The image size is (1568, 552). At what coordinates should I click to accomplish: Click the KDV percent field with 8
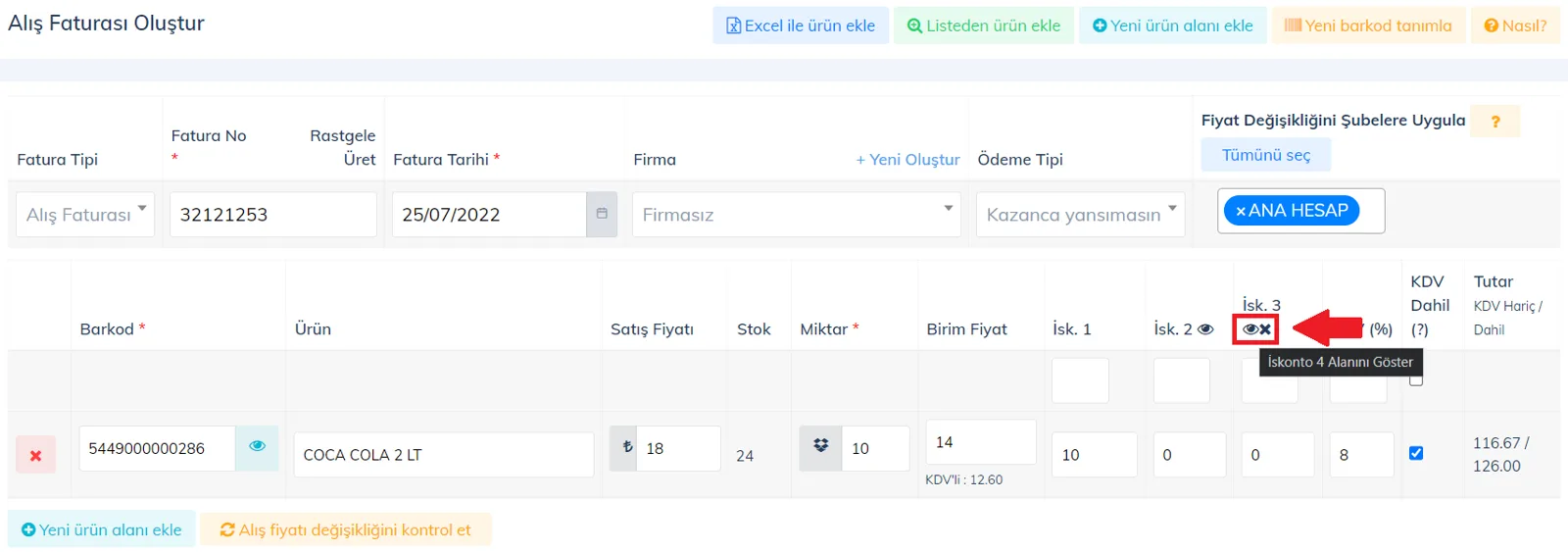[x=1362, y=455]
